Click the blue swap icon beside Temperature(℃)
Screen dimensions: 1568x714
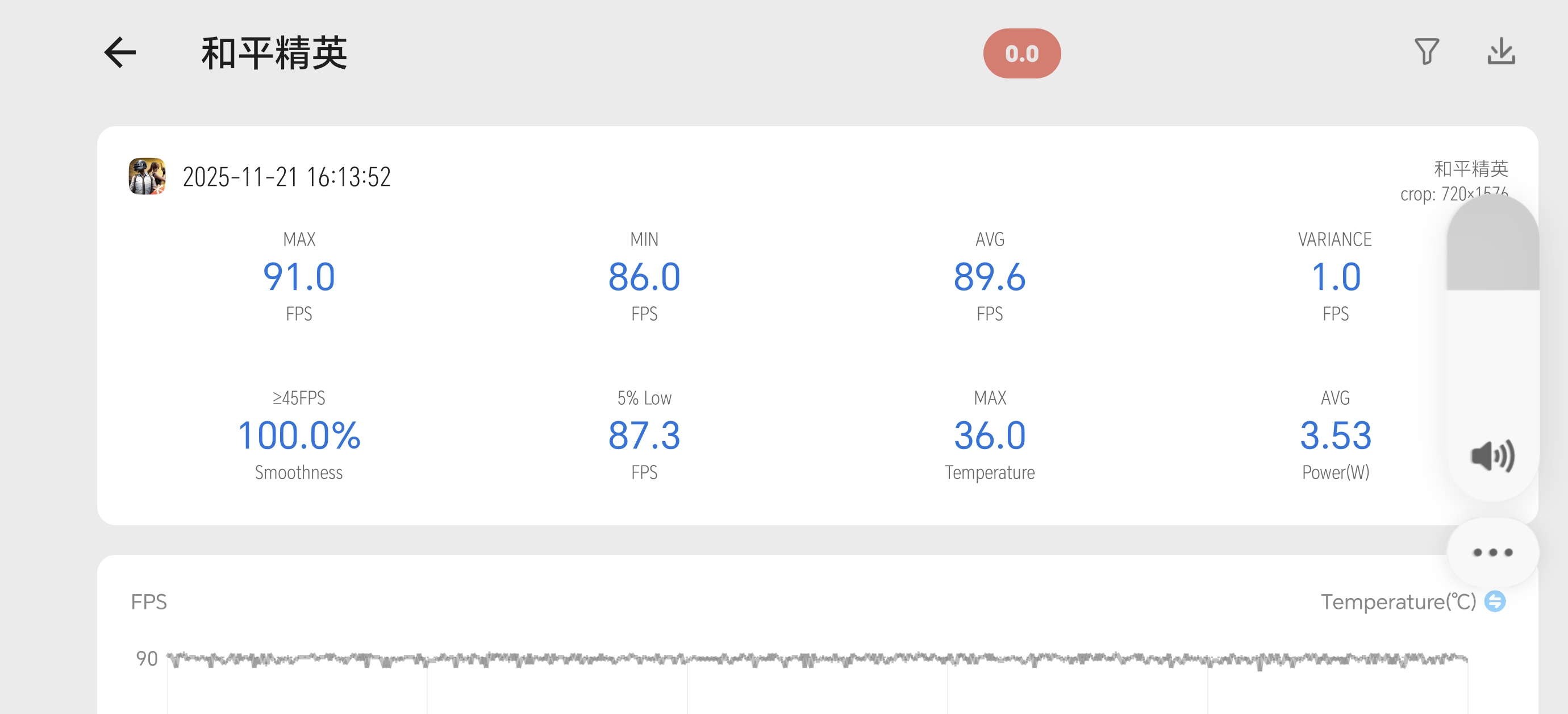[1494, 601]
